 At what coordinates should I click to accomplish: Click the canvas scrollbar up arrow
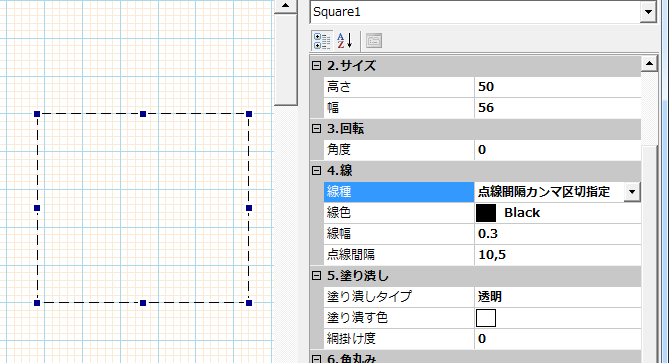[285, 6]
